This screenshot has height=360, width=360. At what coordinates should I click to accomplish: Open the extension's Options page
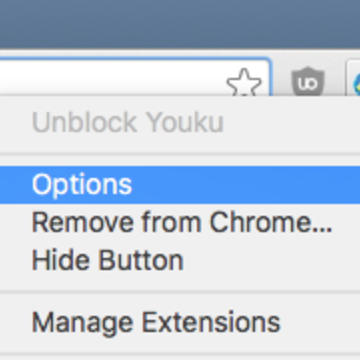(180, 185)
